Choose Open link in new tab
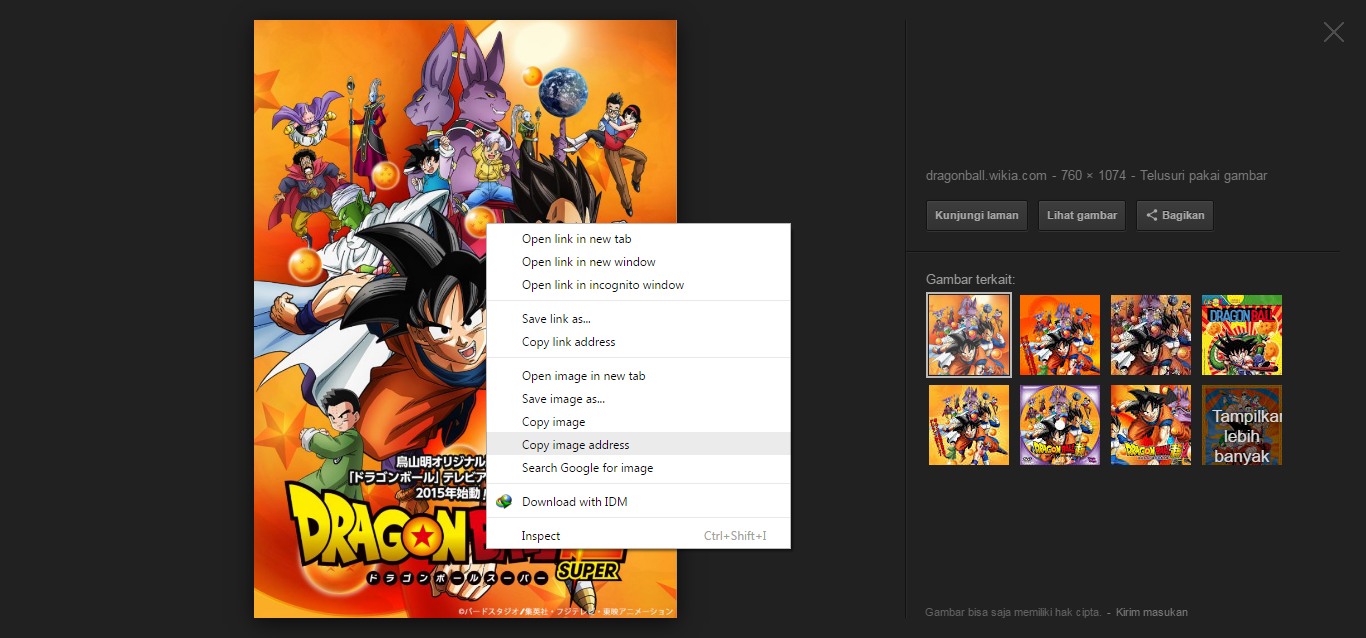 [x=638, y=239]
